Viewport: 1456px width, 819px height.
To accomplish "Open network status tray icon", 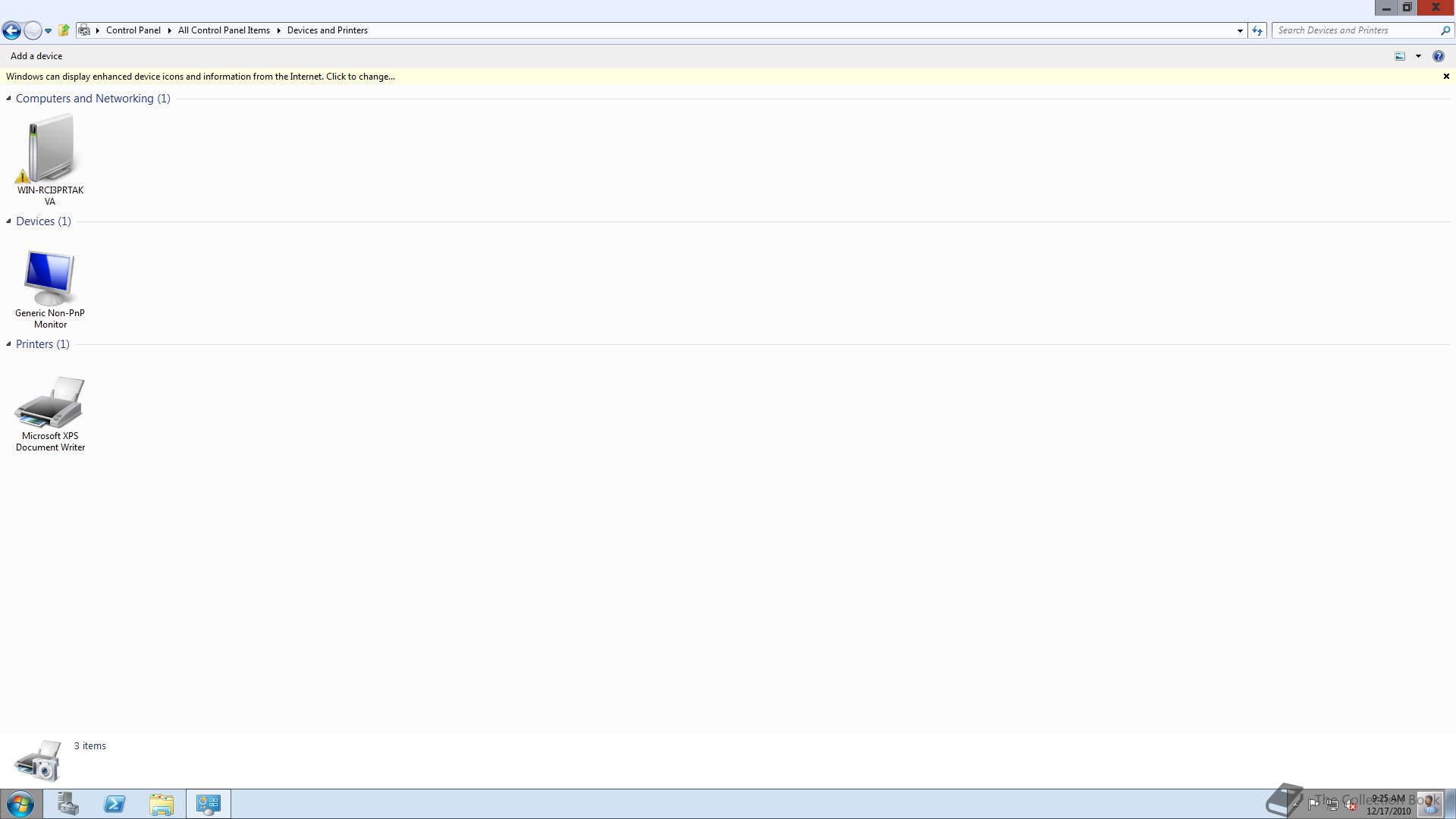I will (1332, 805).
